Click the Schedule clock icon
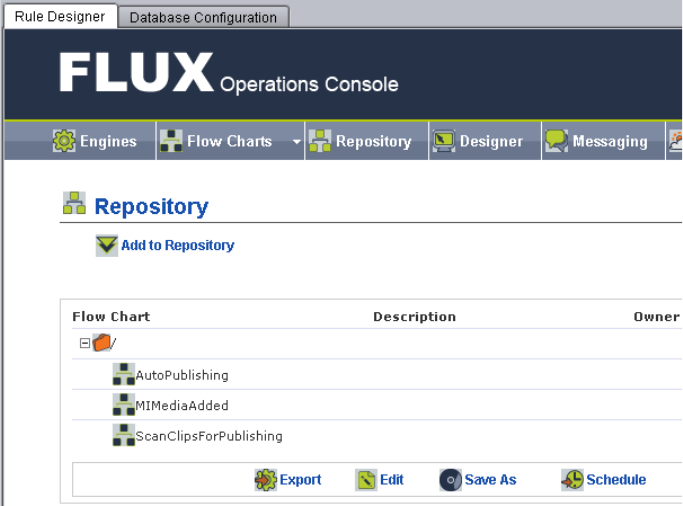The image size is (683, 506). (x=572, y=480)
